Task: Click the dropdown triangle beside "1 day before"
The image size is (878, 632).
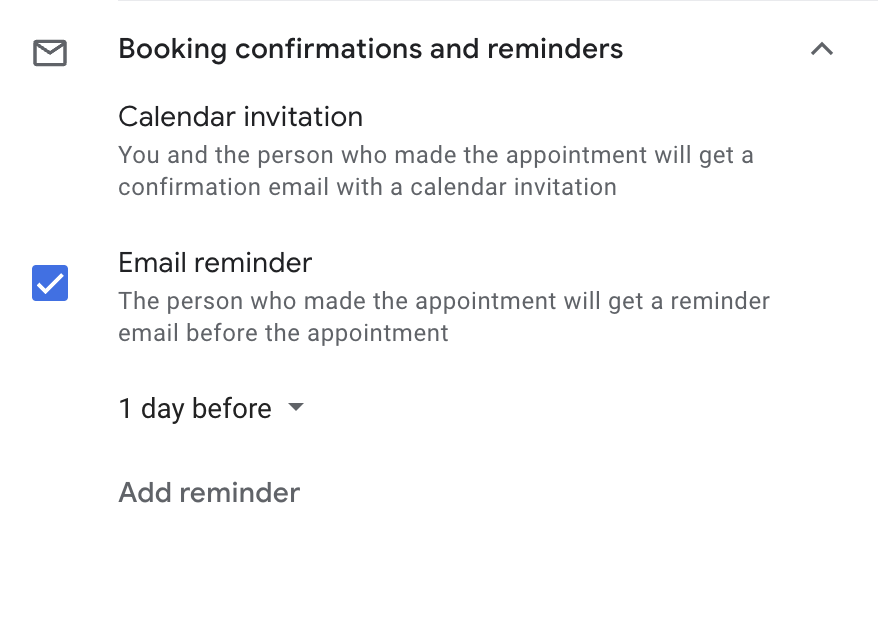Action: tap(295, 408)
